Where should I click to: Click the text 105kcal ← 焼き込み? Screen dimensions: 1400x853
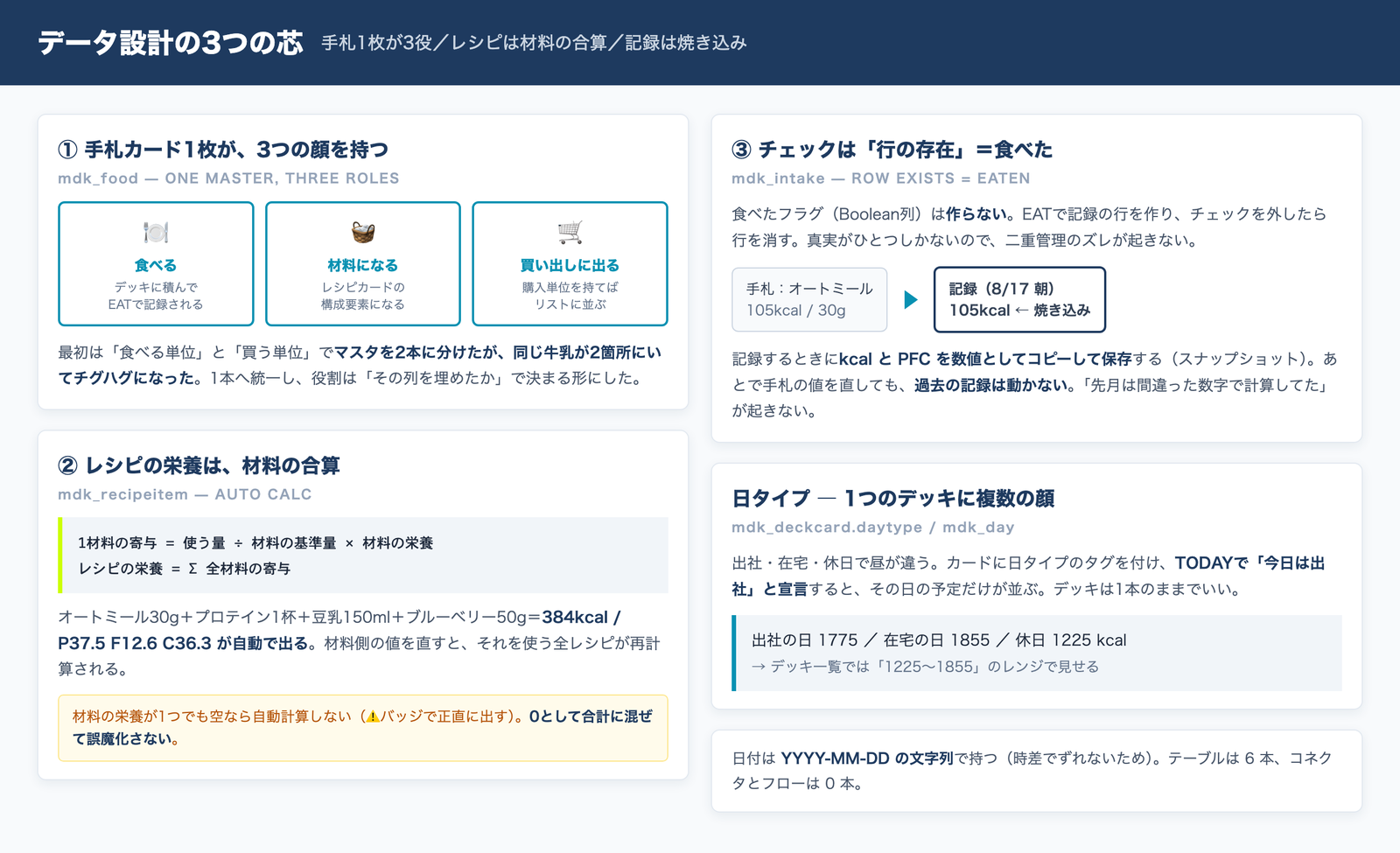pos(1019,311)
